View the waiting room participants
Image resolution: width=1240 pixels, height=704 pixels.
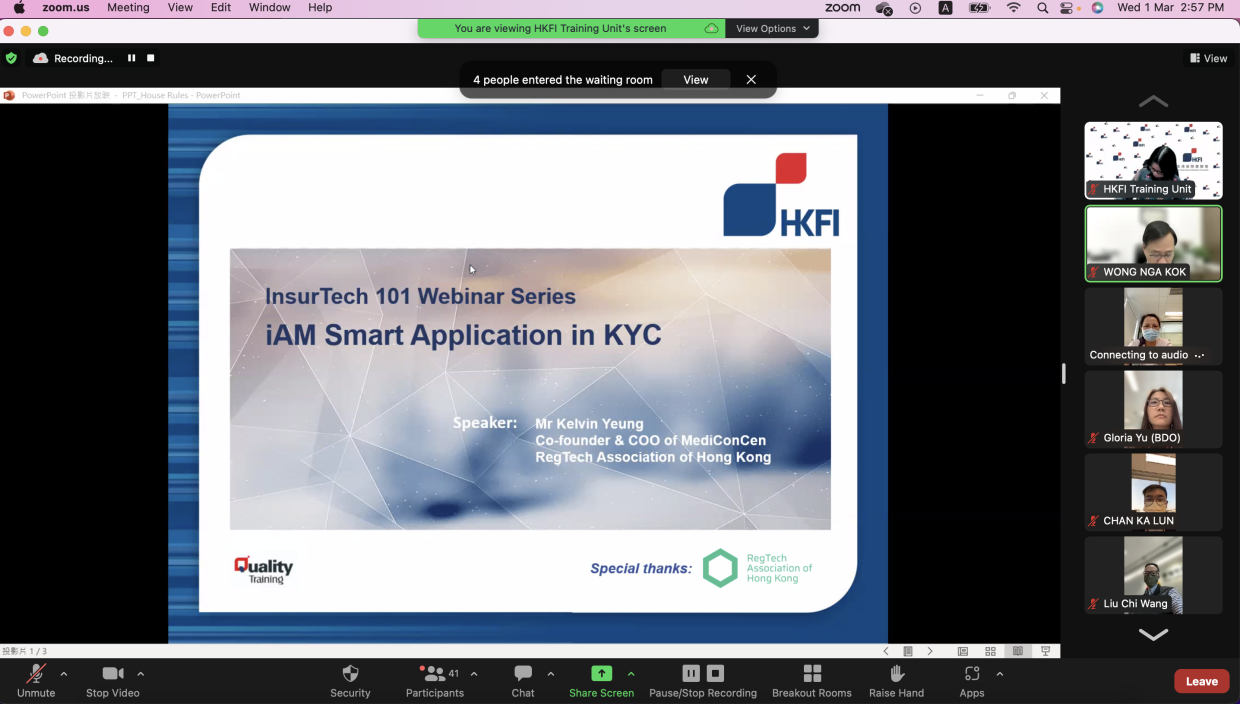click(696, 80)
